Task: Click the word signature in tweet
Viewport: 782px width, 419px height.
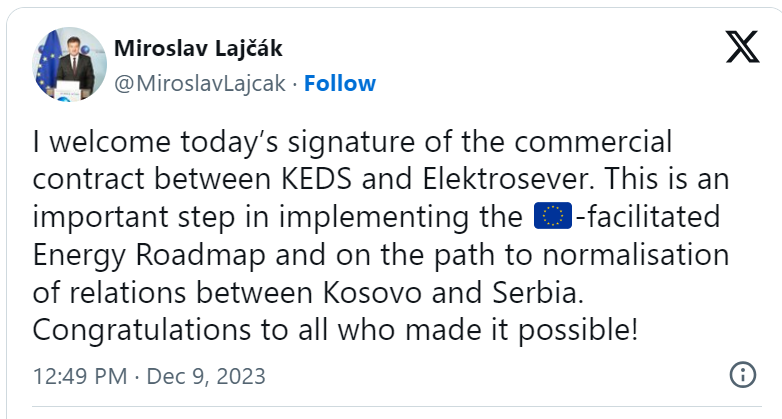Action: 351,142
